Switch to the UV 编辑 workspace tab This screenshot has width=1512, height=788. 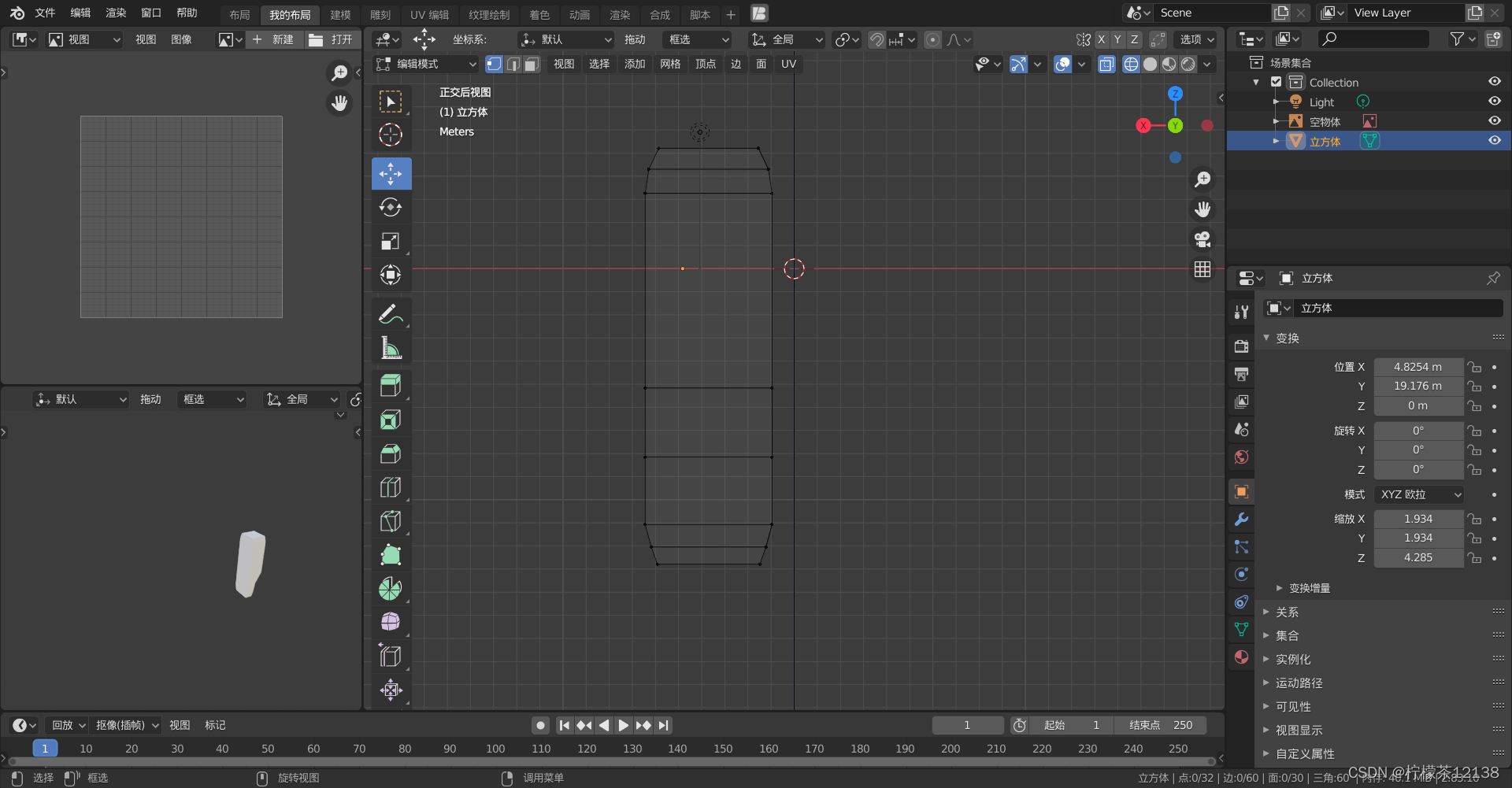[430, 14]
